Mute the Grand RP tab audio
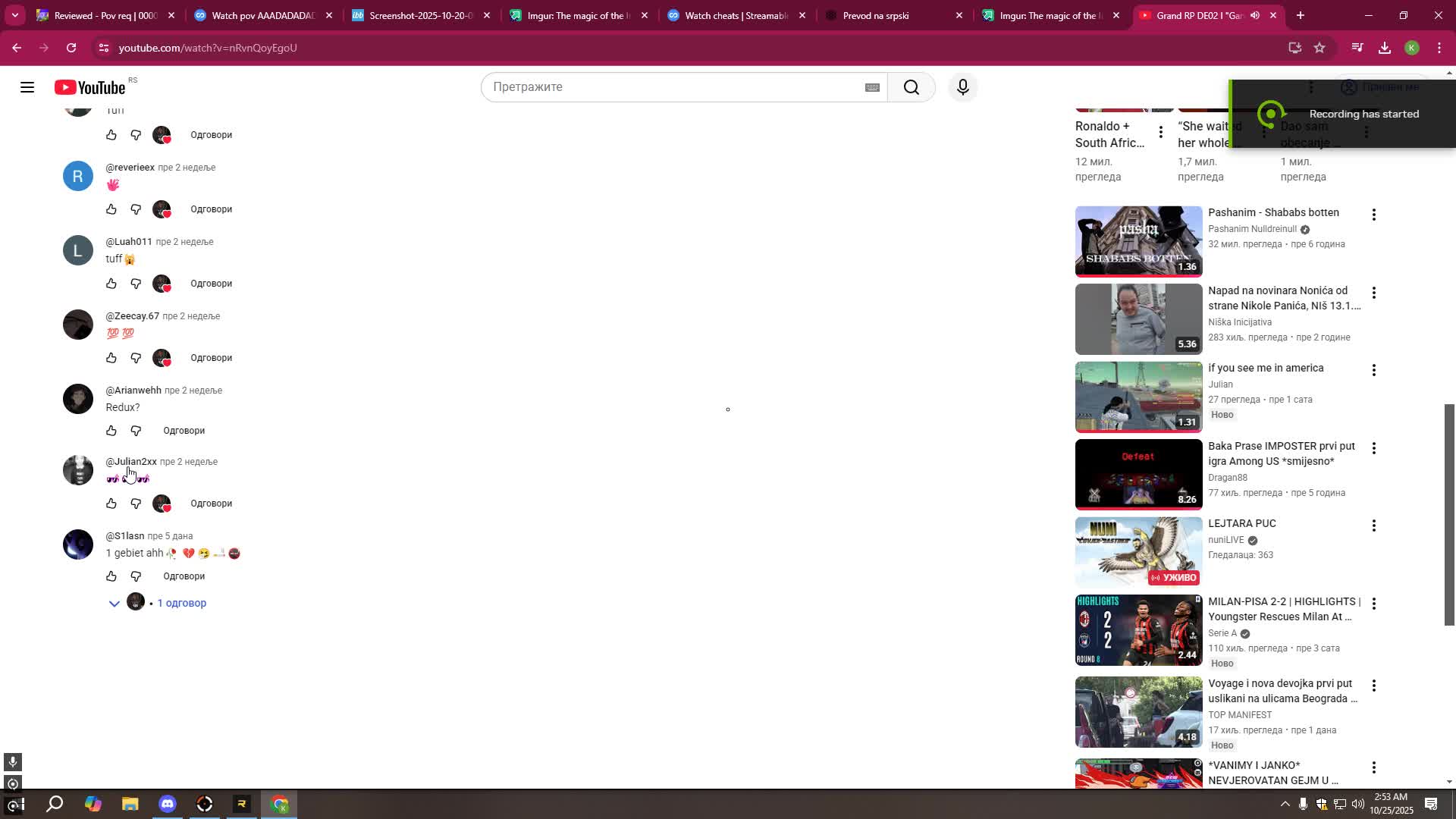Screen dimensions: 1456x819 coord(1255,15)
